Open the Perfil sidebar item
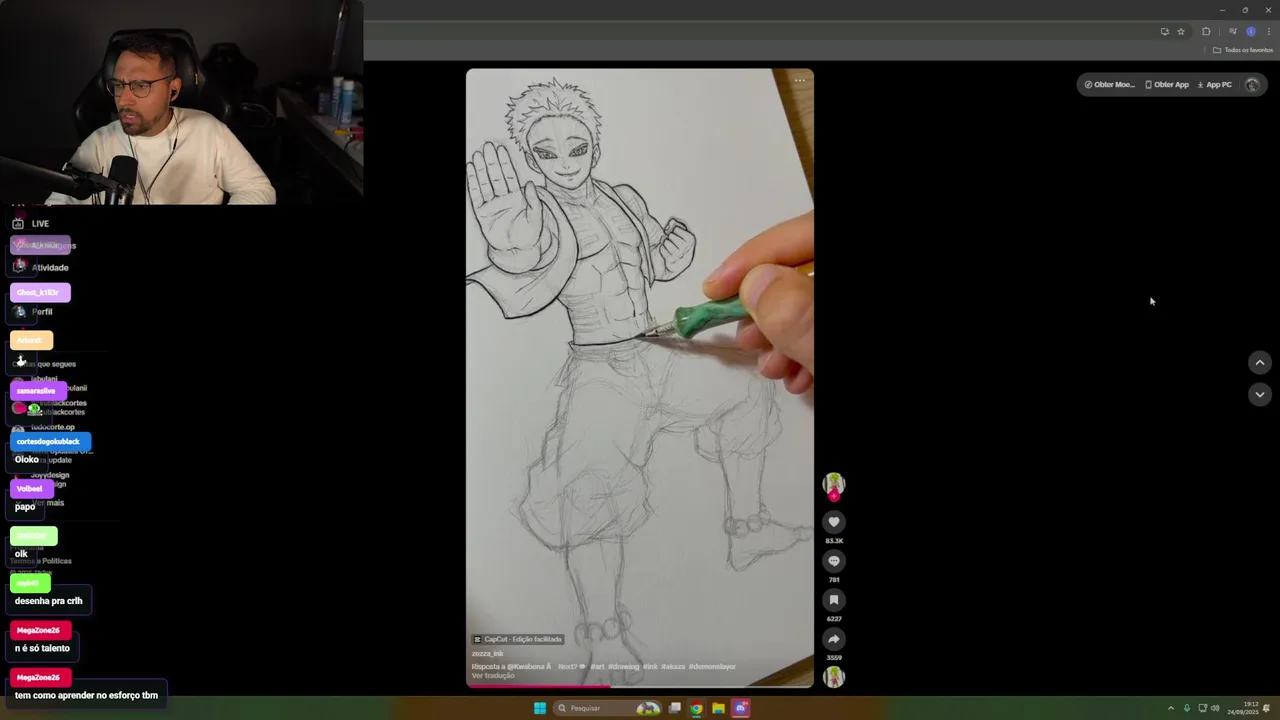The width and height of the screenshot is (1280, 720). (x=33, y=312)
